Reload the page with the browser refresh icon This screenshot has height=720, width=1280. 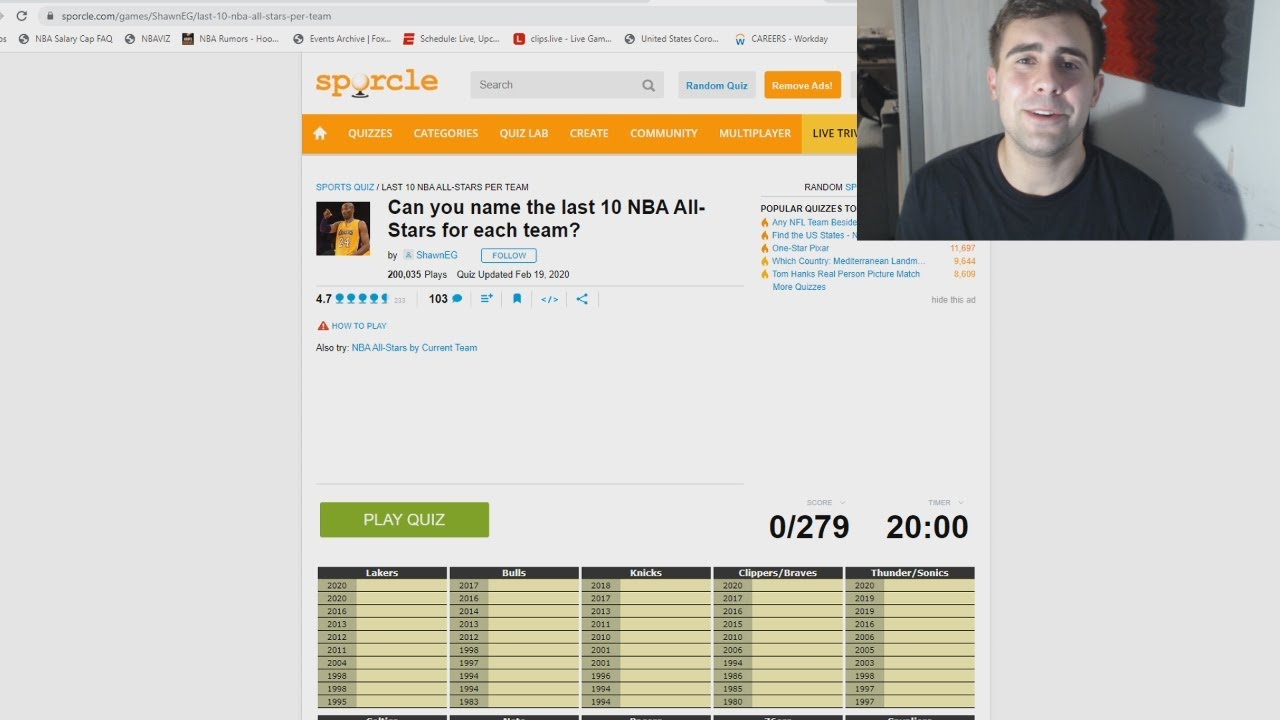(x=21, y=16)
